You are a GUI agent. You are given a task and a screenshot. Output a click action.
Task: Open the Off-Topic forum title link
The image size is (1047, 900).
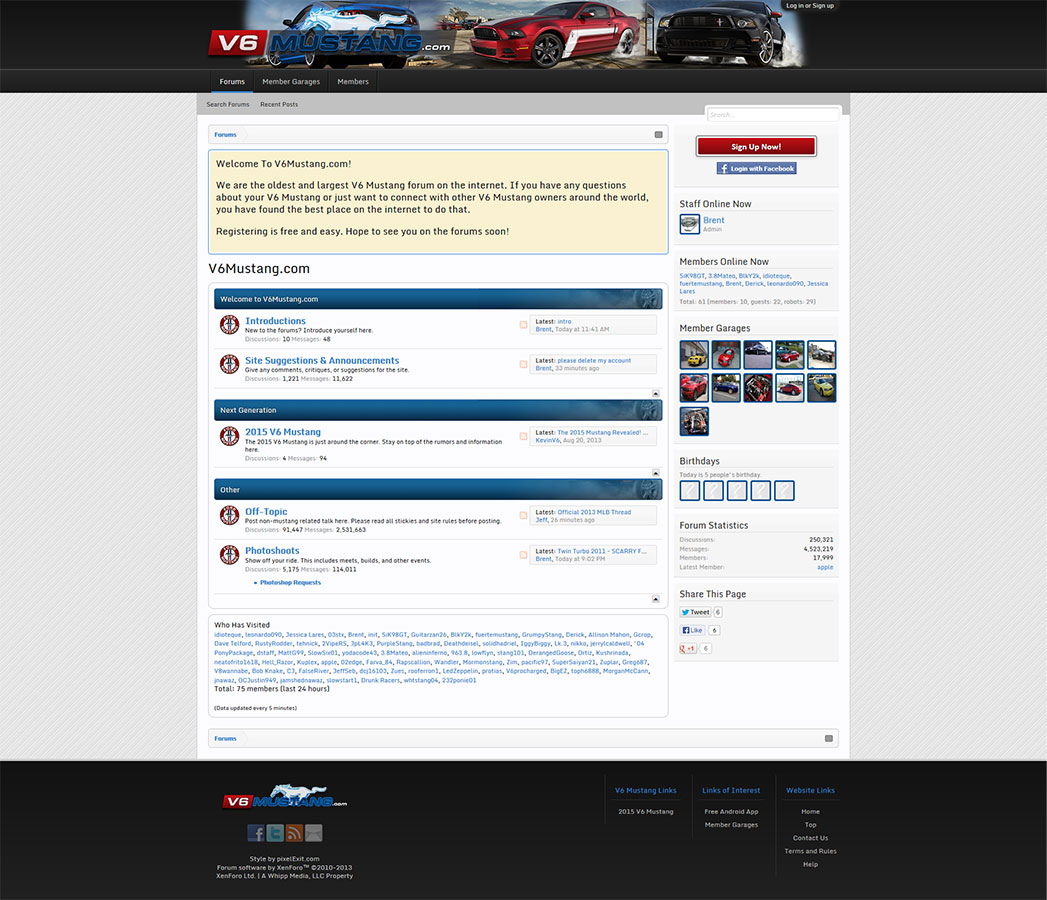coord(266,511)
